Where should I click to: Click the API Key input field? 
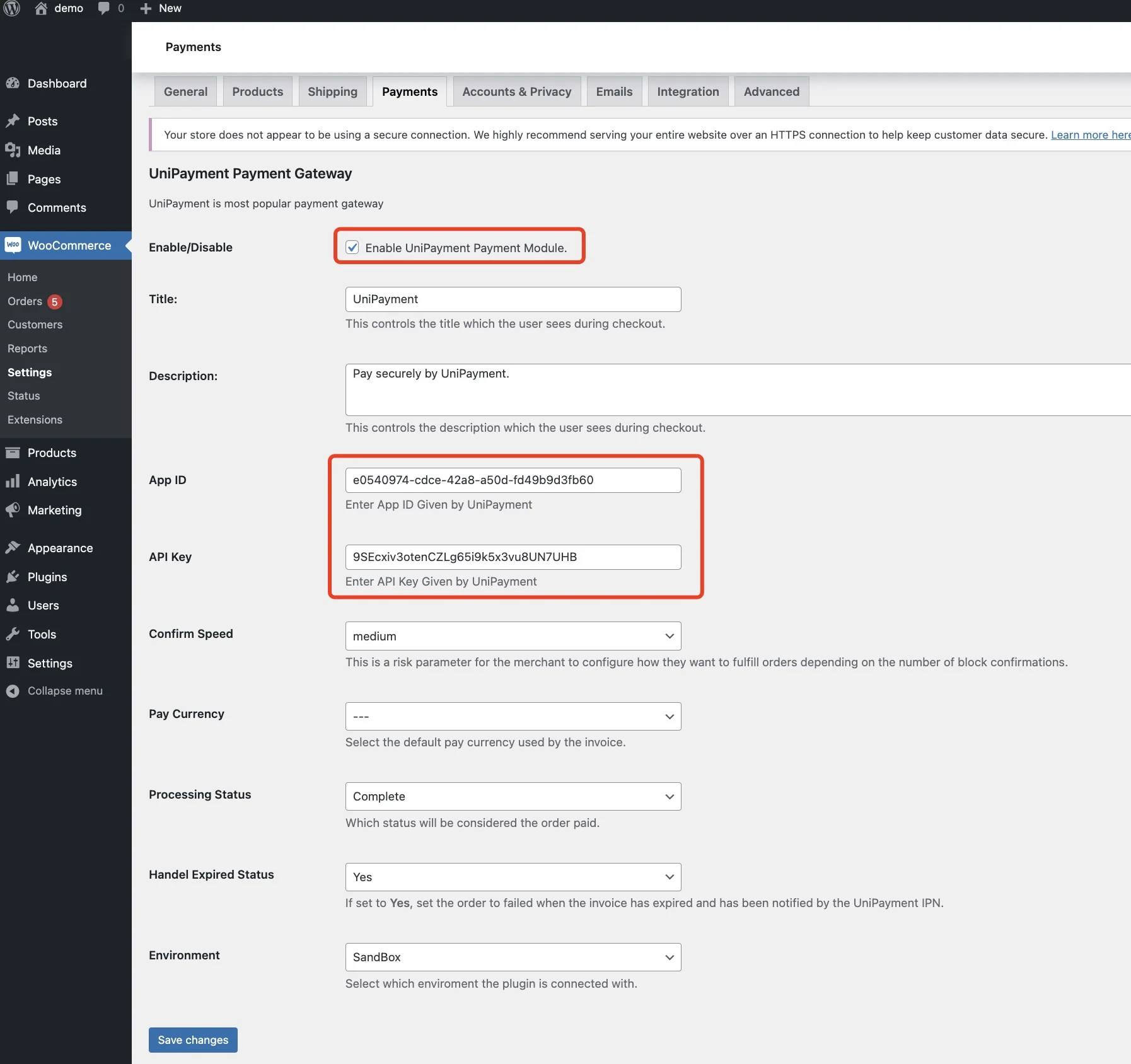click(x=513, y=557)
